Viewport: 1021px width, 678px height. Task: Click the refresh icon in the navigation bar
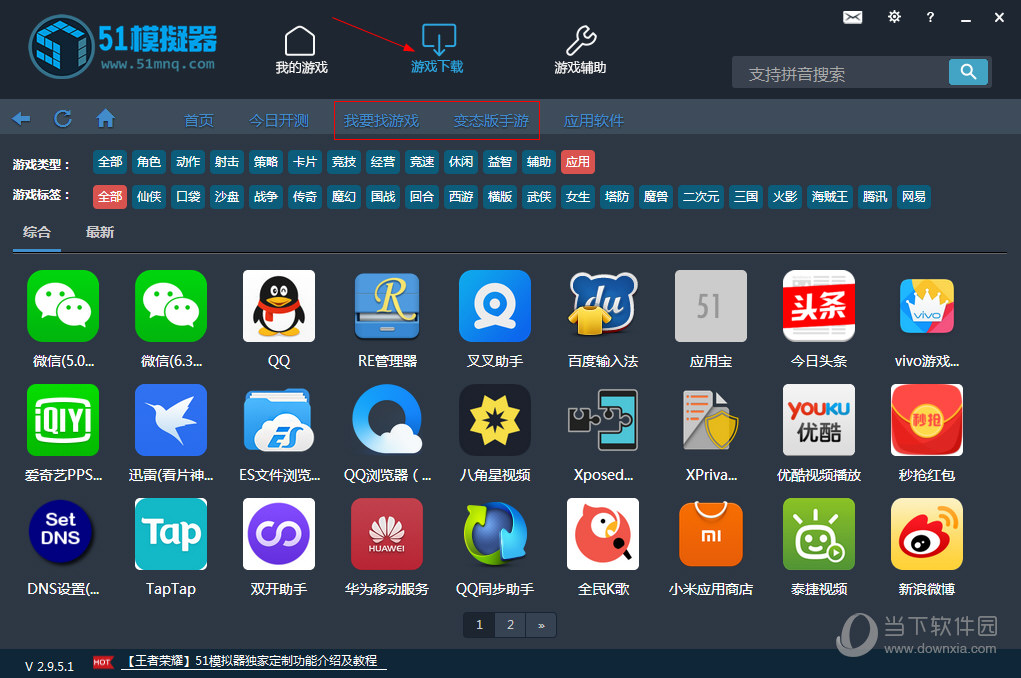(62, 118)
